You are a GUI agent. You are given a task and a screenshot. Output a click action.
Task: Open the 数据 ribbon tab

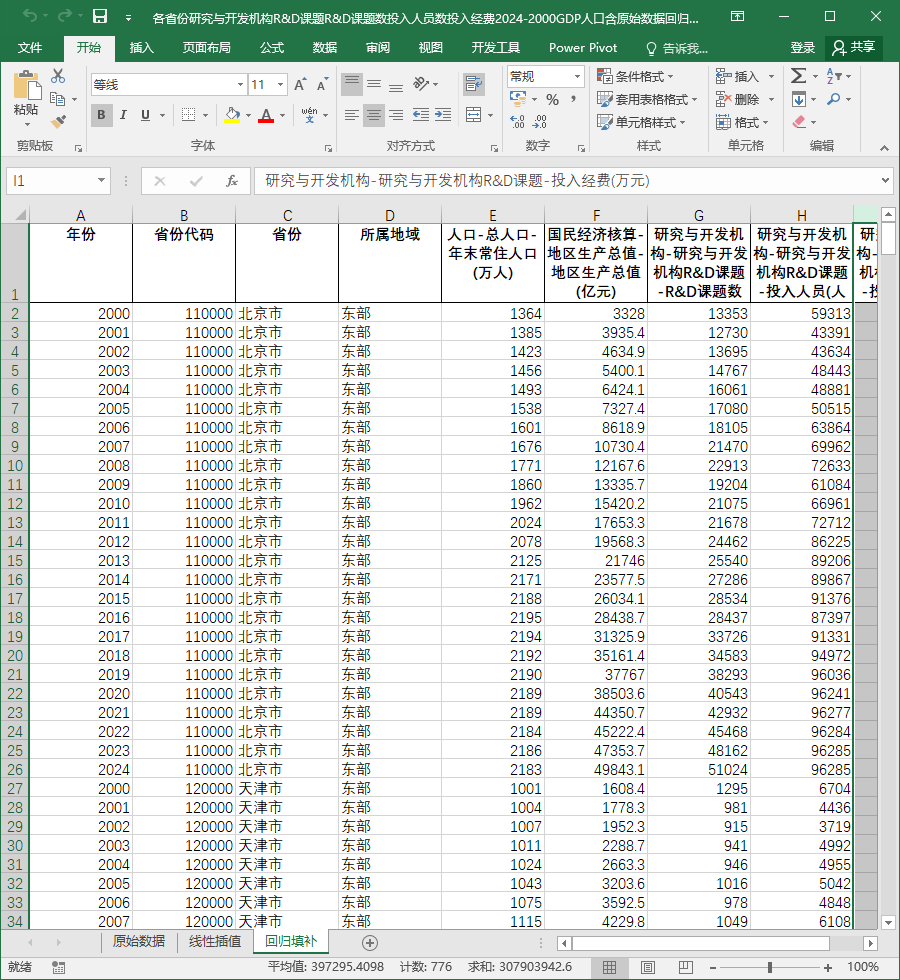(325, 48)
